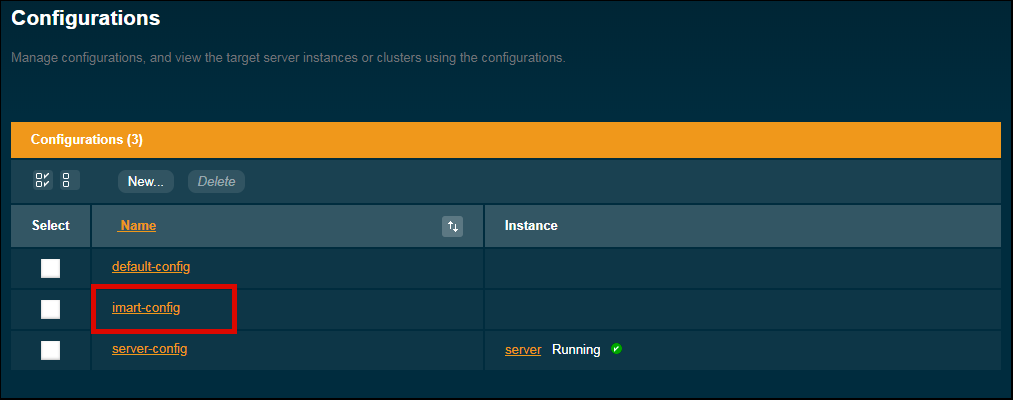Click the Configurations page heading
Screen dimensions: 1013x400
click(86, 18)
